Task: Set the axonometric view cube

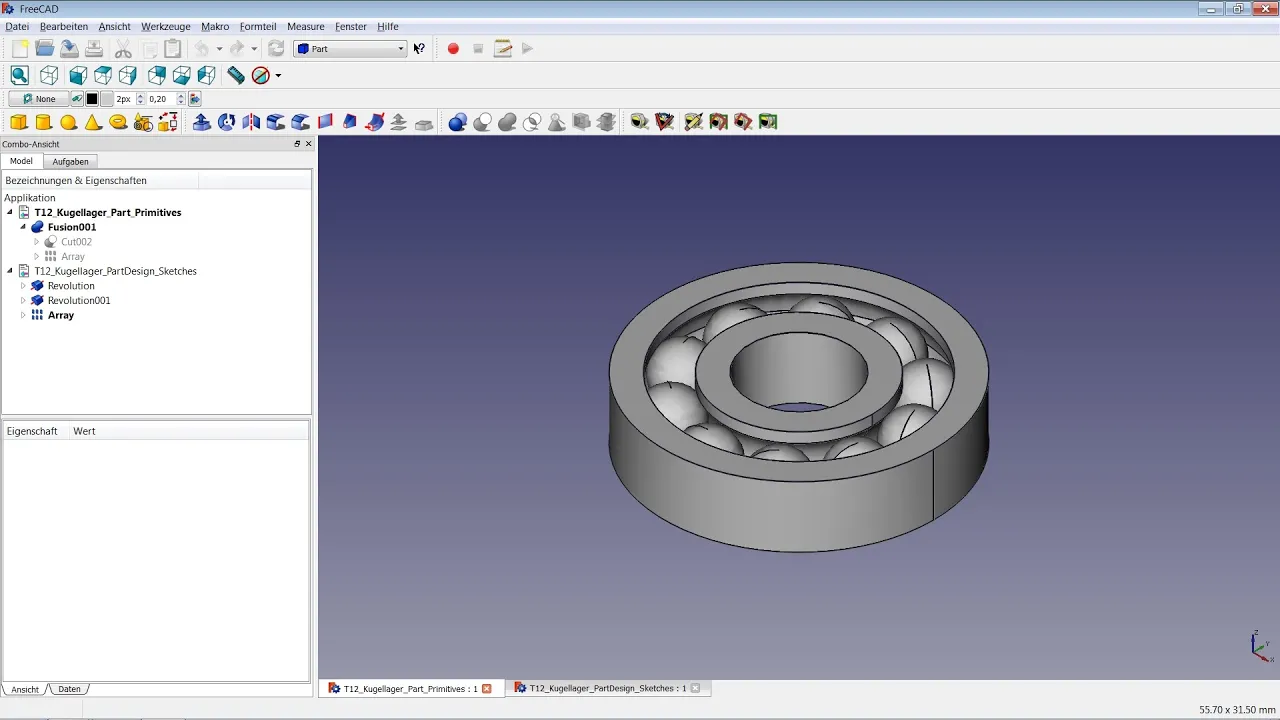Action: point(48,75)
